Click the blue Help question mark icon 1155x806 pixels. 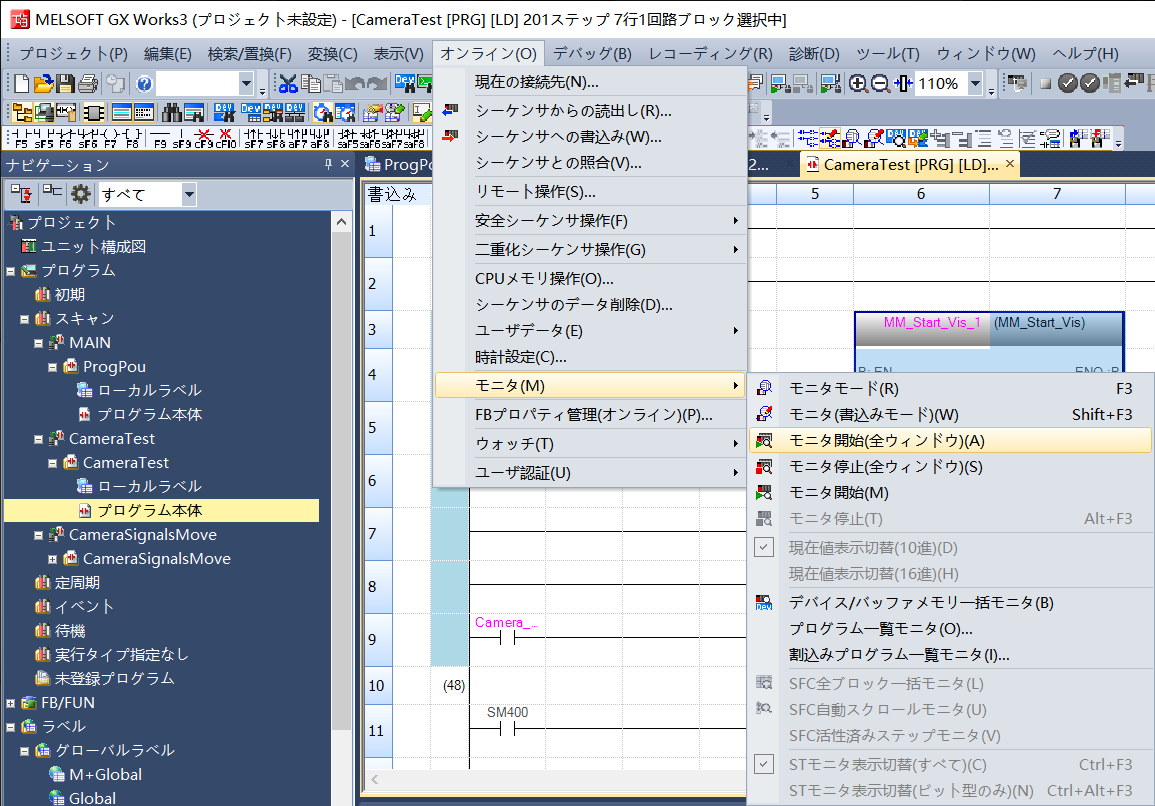pyautogui.click(x=144, y=84)
